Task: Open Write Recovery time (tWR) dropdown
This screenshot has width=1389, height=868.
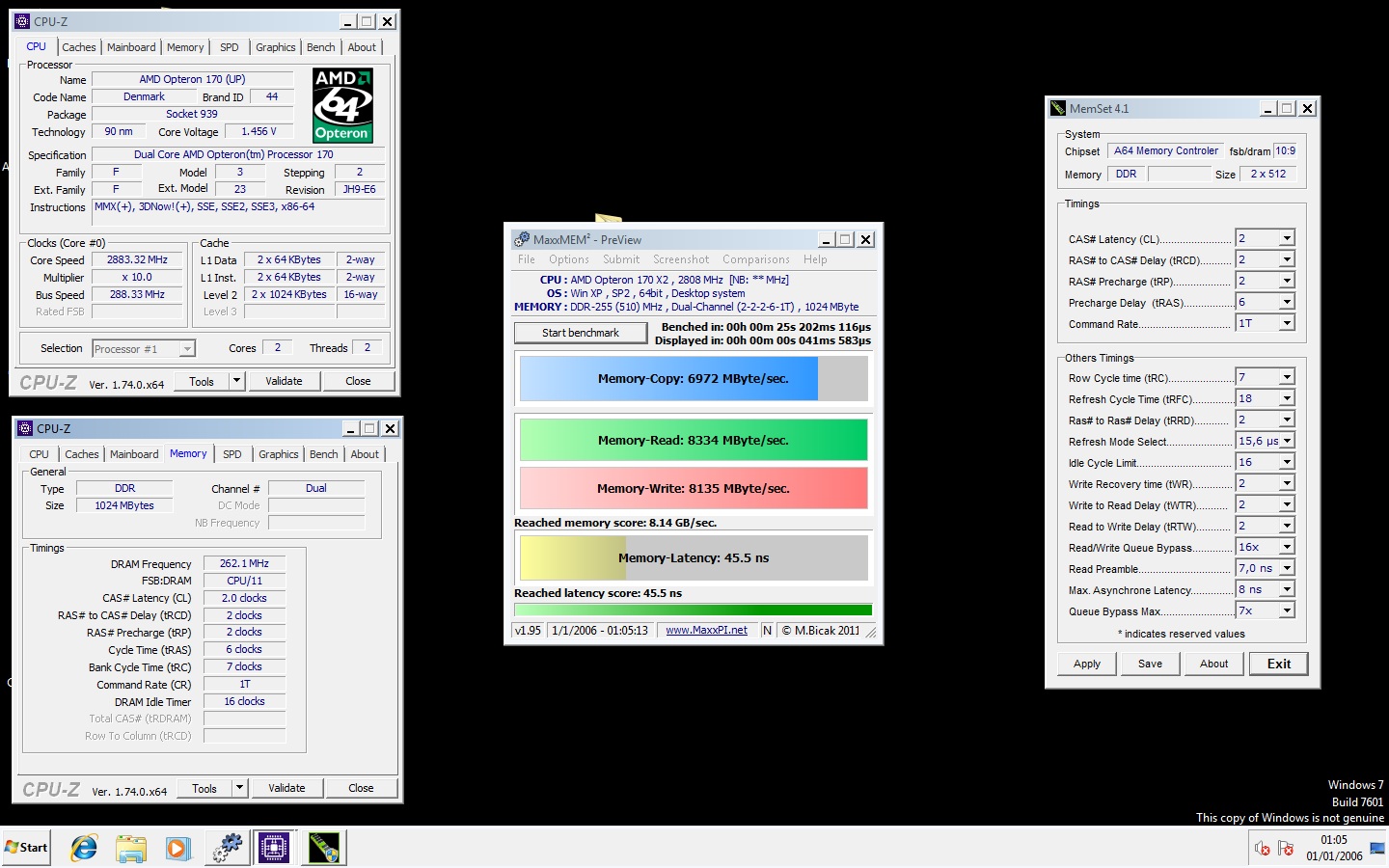Action: click(1286, 483)
